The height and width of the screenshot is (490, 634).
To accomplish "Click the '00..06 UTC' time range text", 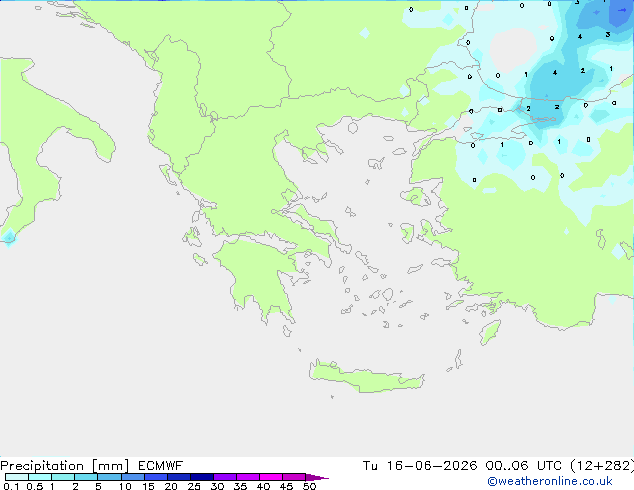I will point(523,466).
